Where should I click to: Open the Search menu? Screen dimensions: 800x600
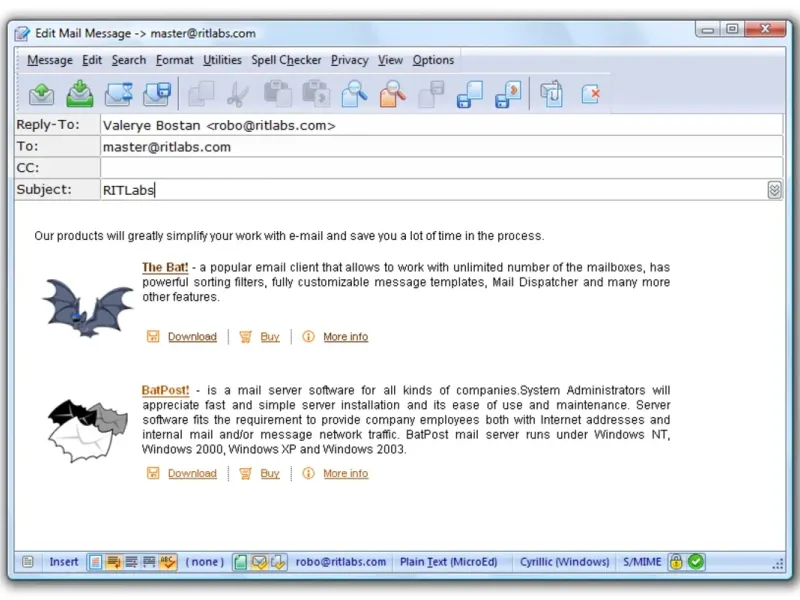[x=129, y=60]
